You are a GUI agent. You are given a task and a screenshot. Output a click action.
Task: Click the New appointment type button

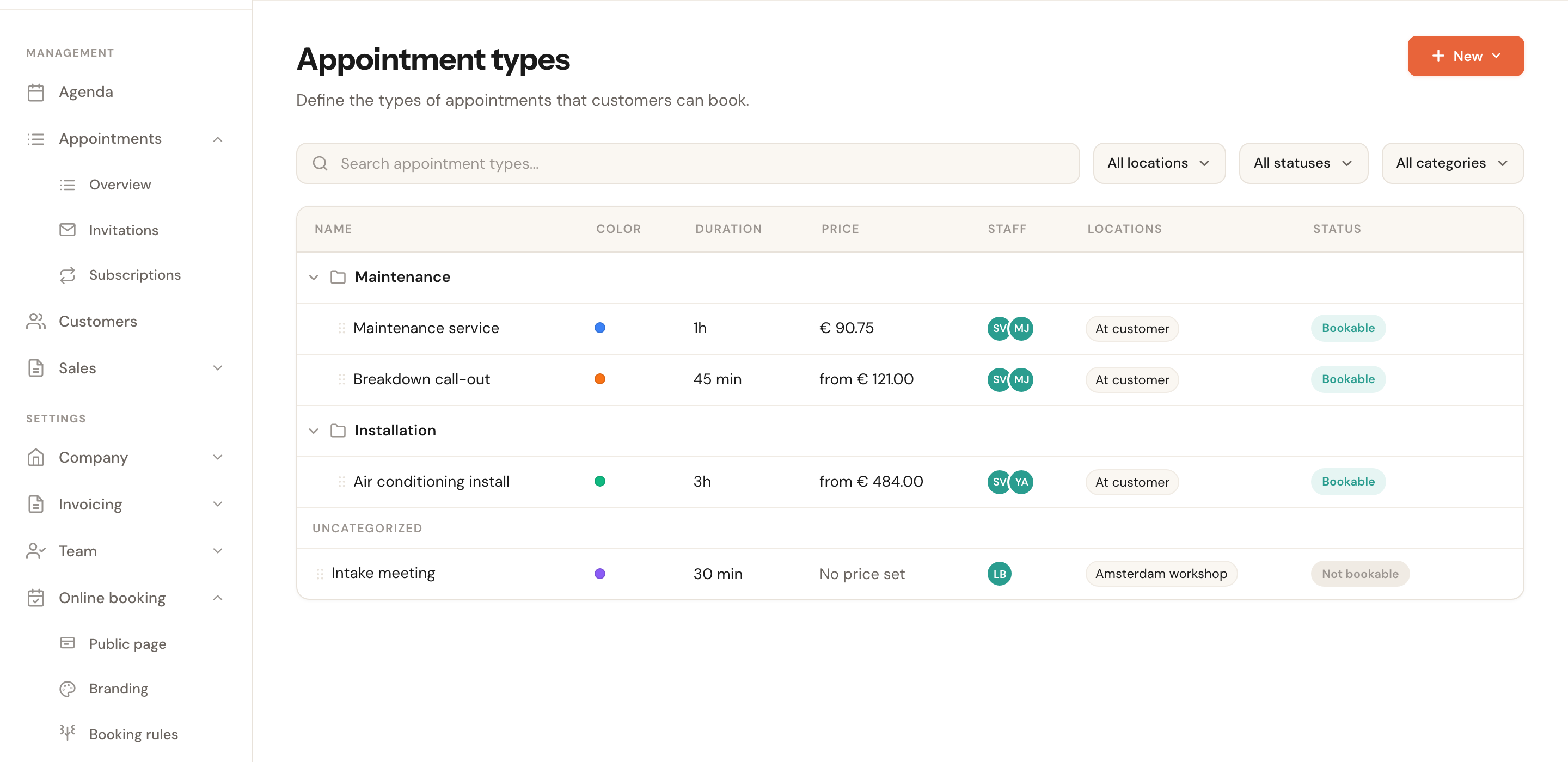point(1465,56)
